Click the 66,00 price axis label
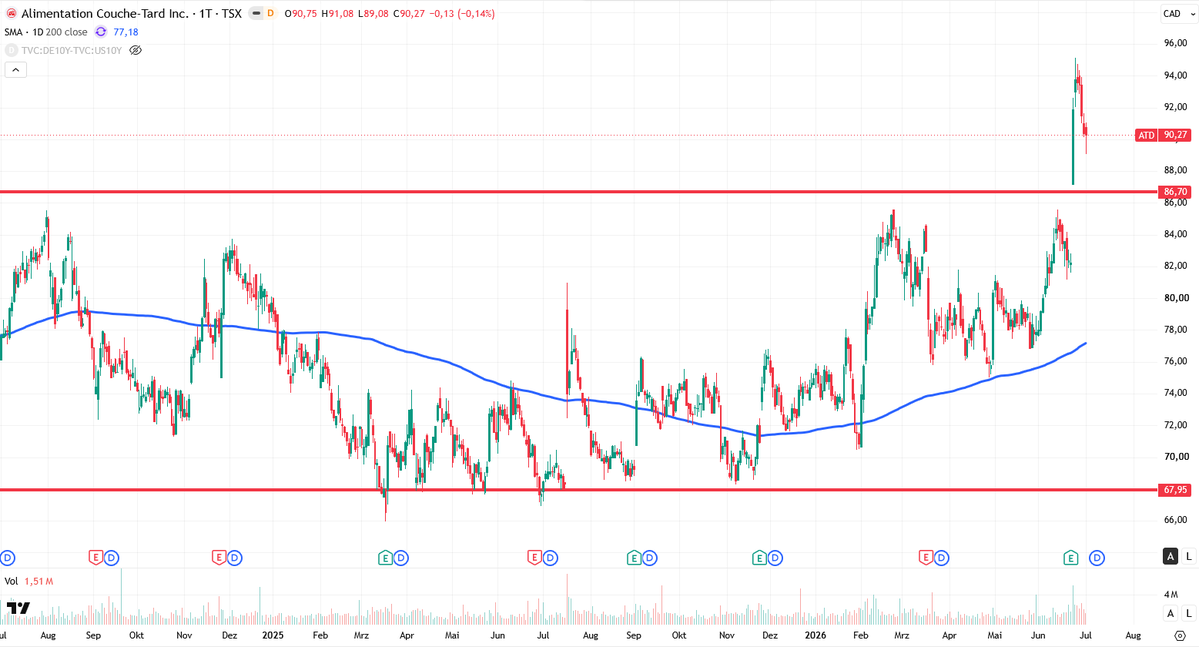This screenshot has height=647, width=1199. pyautogui.click(x=1175, y=520)
